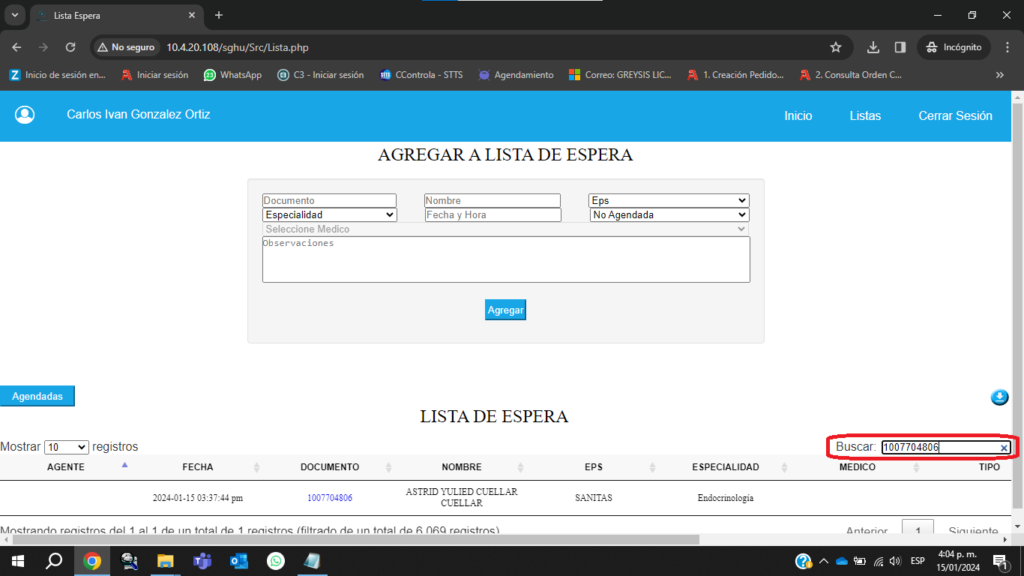
Task: Sort table by the Fecha column
Action: tap(197, 467)
